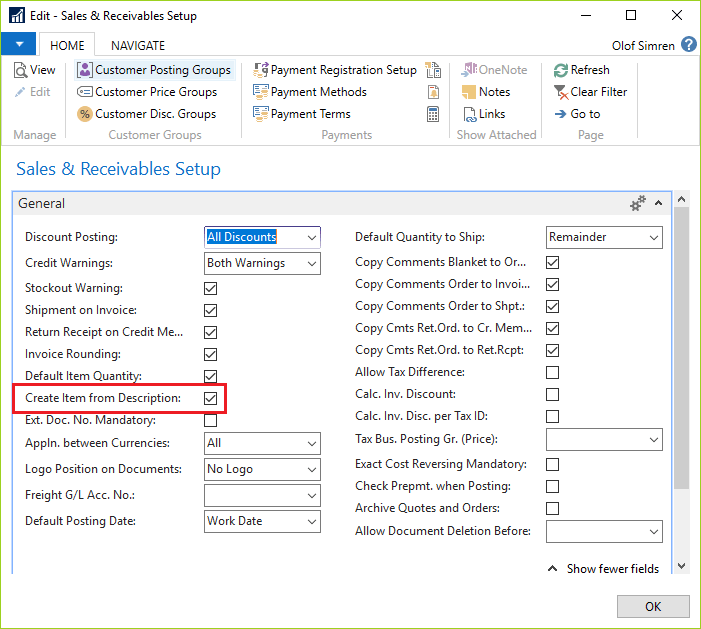Open Payment Terms
This screenshot has width=701, height=629.
pyautogui.click(x=302, y=114)
